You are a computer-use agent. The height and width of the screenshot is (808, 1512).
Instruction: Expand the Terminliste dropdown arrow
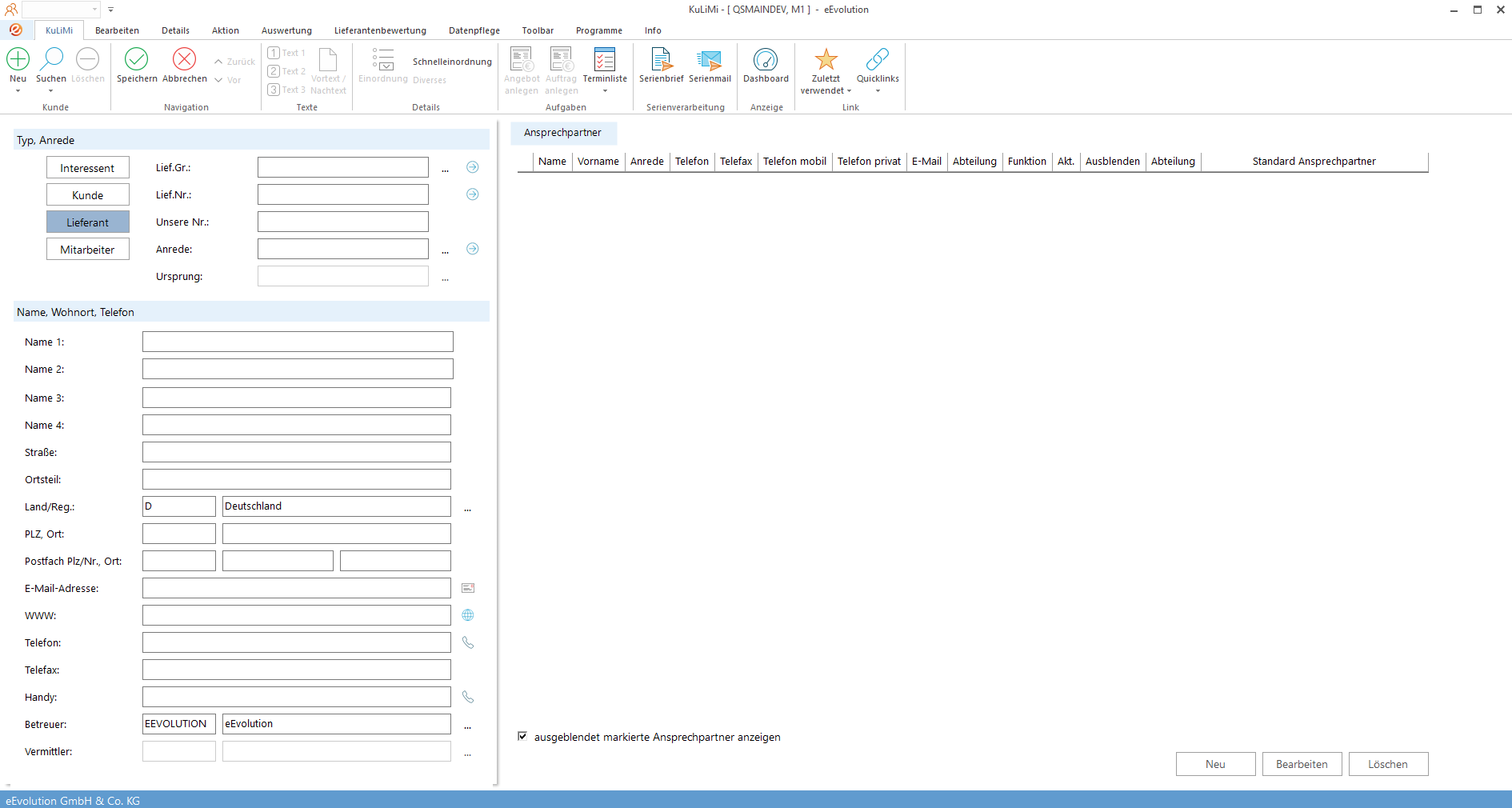(605, 90)
